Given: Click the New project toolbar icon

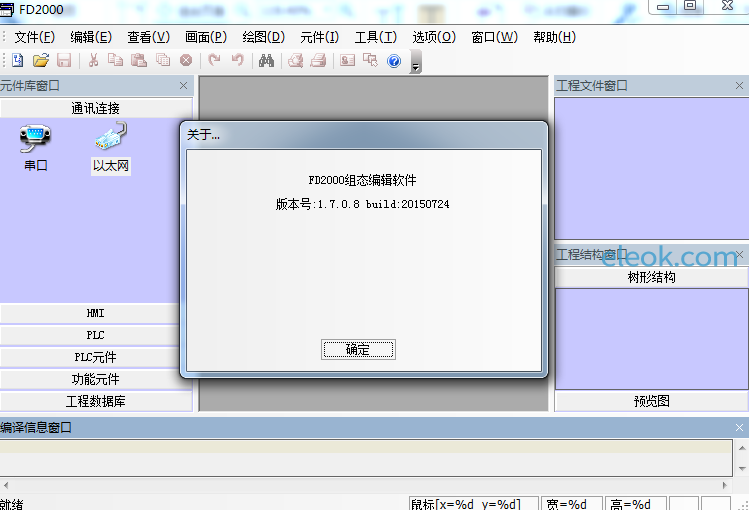Looking at the screenshot, I should point(17,61).
